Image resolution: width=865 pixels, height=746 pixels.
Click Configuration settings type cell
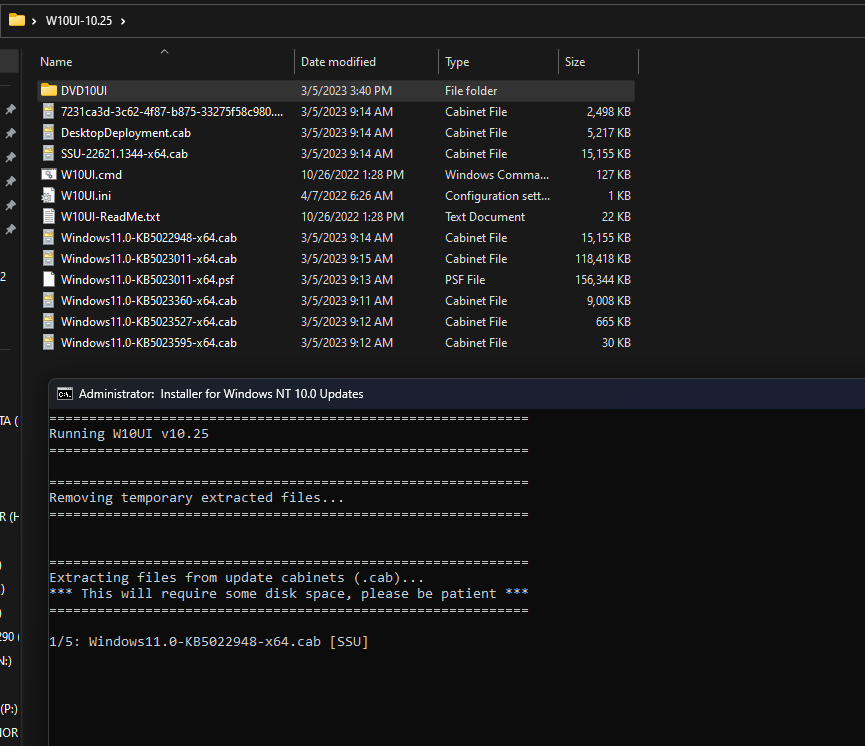[x=497, y=195]
